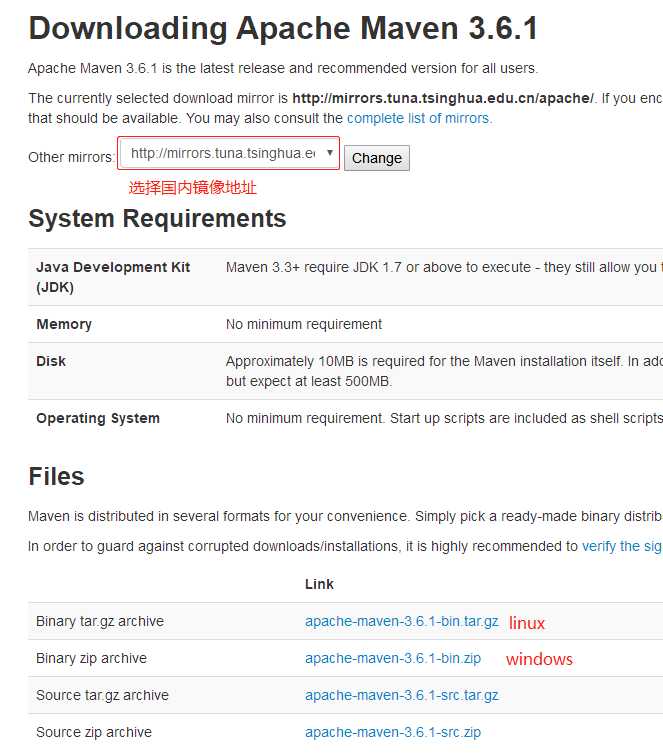Click the 'Binary tar.gz archive' cell
The height and width of the screenshot is (753, 663).
(100, 621)
